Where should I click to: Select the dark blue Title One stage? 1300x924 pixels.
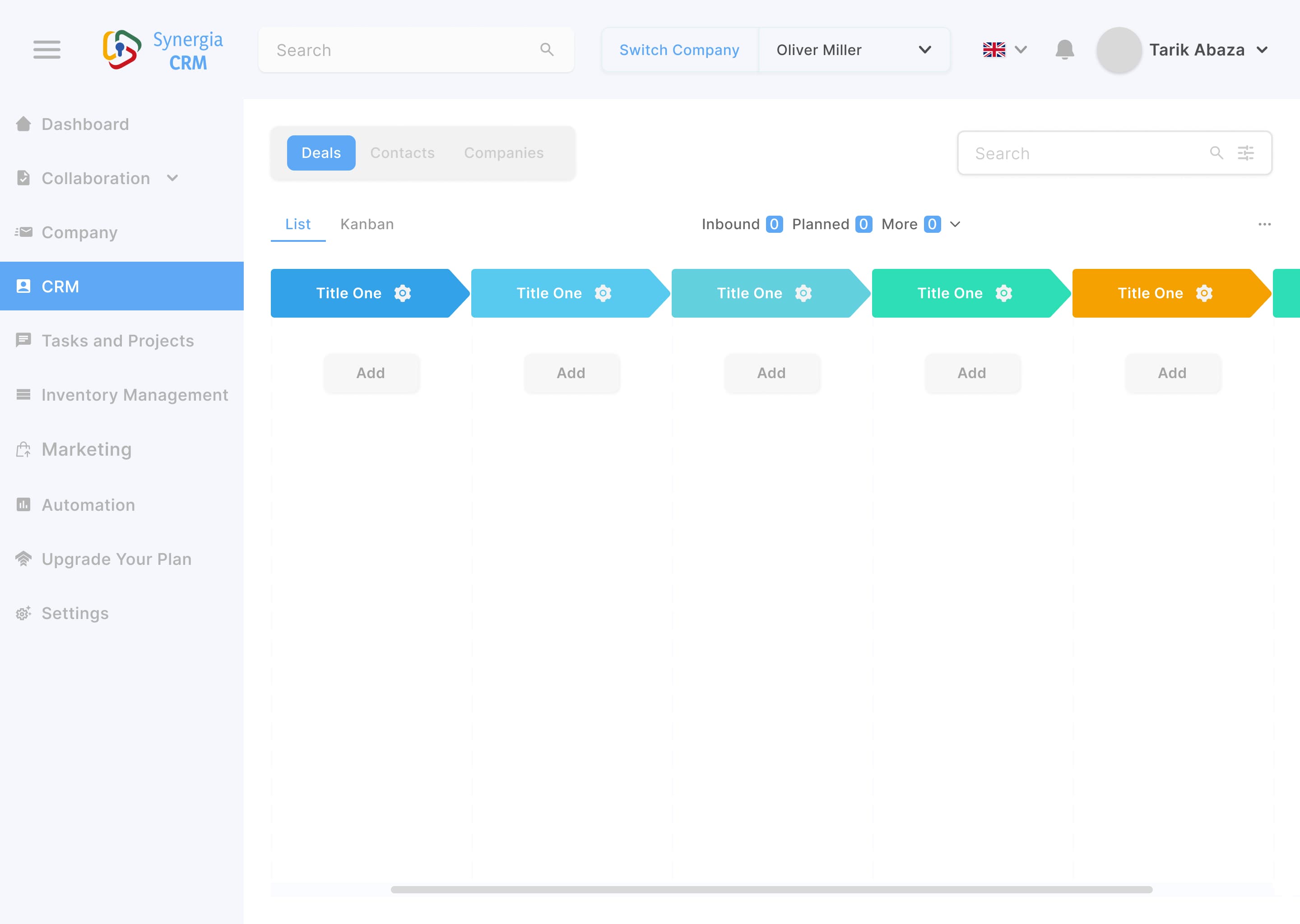tap(370, 293)
